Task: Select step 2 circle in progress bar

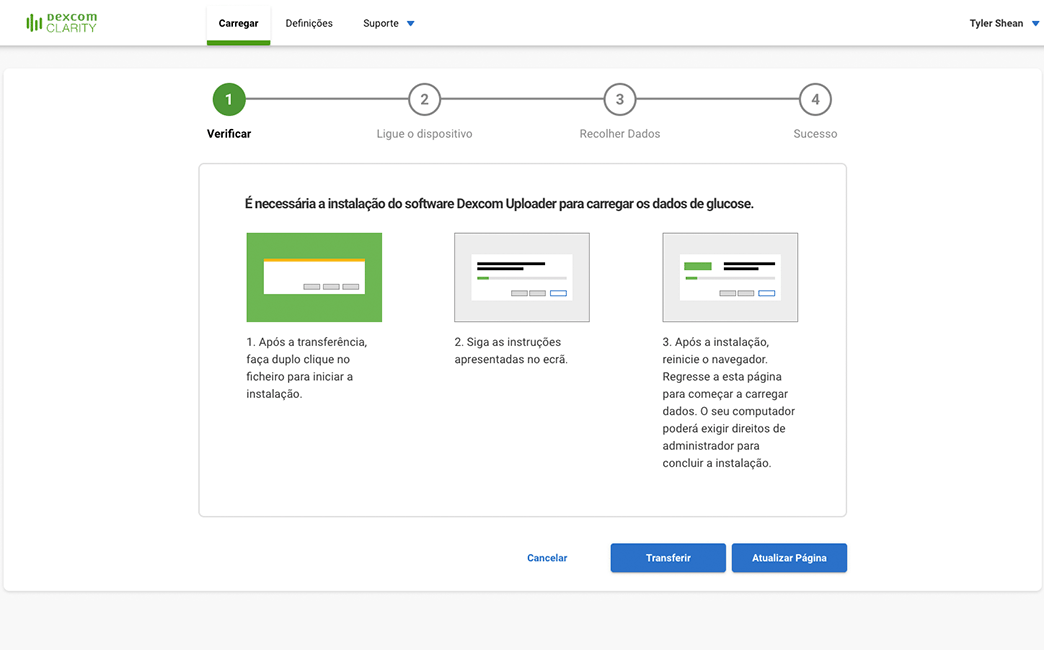Action: pyautogui.click(x=424, y=99)
